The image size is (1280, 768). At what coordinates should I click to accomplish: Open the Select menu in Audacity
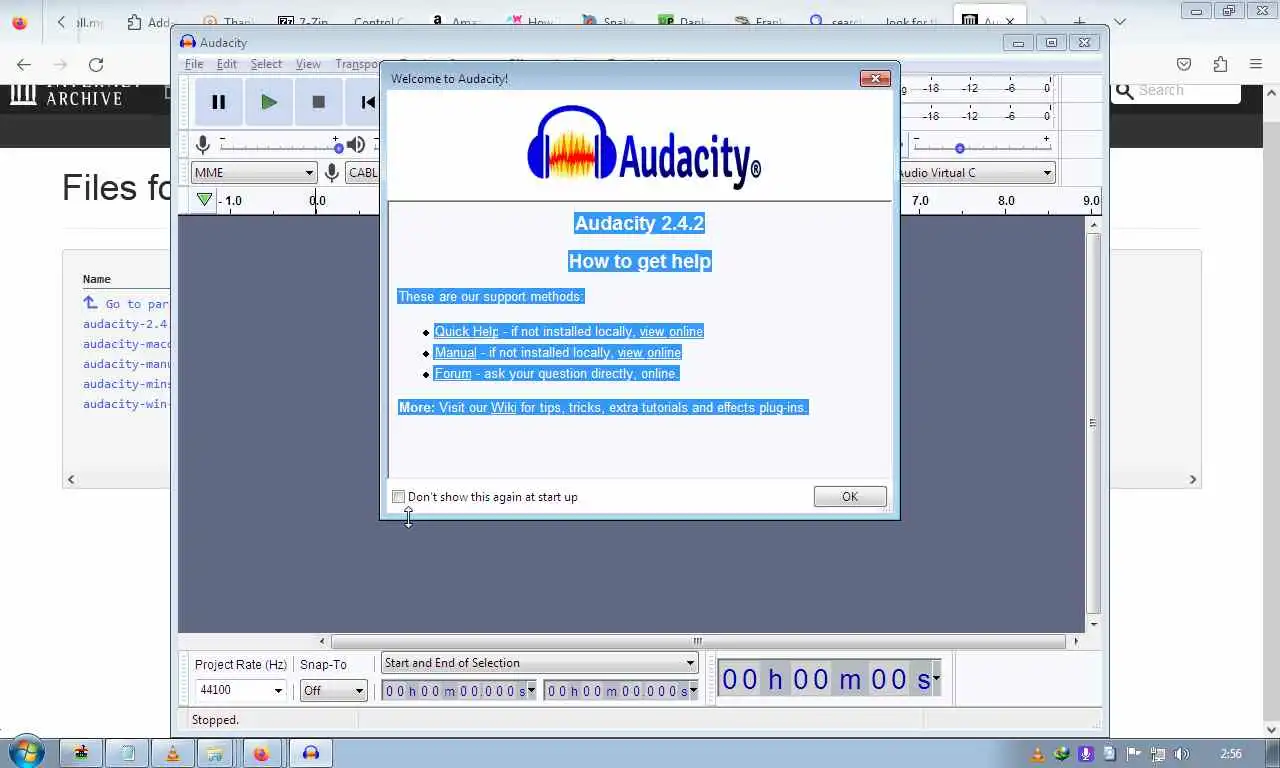point(266,64)
